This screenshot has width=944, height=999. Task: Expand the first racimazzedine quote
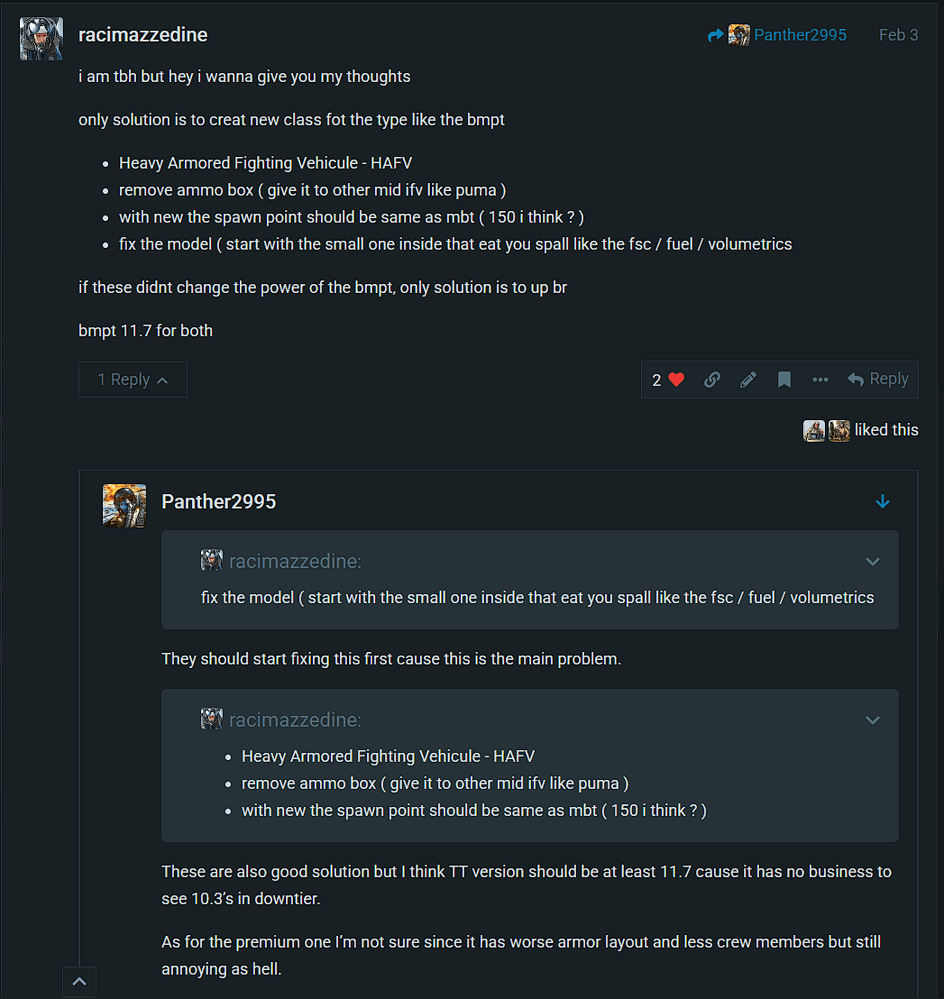[x=872, y=561]
